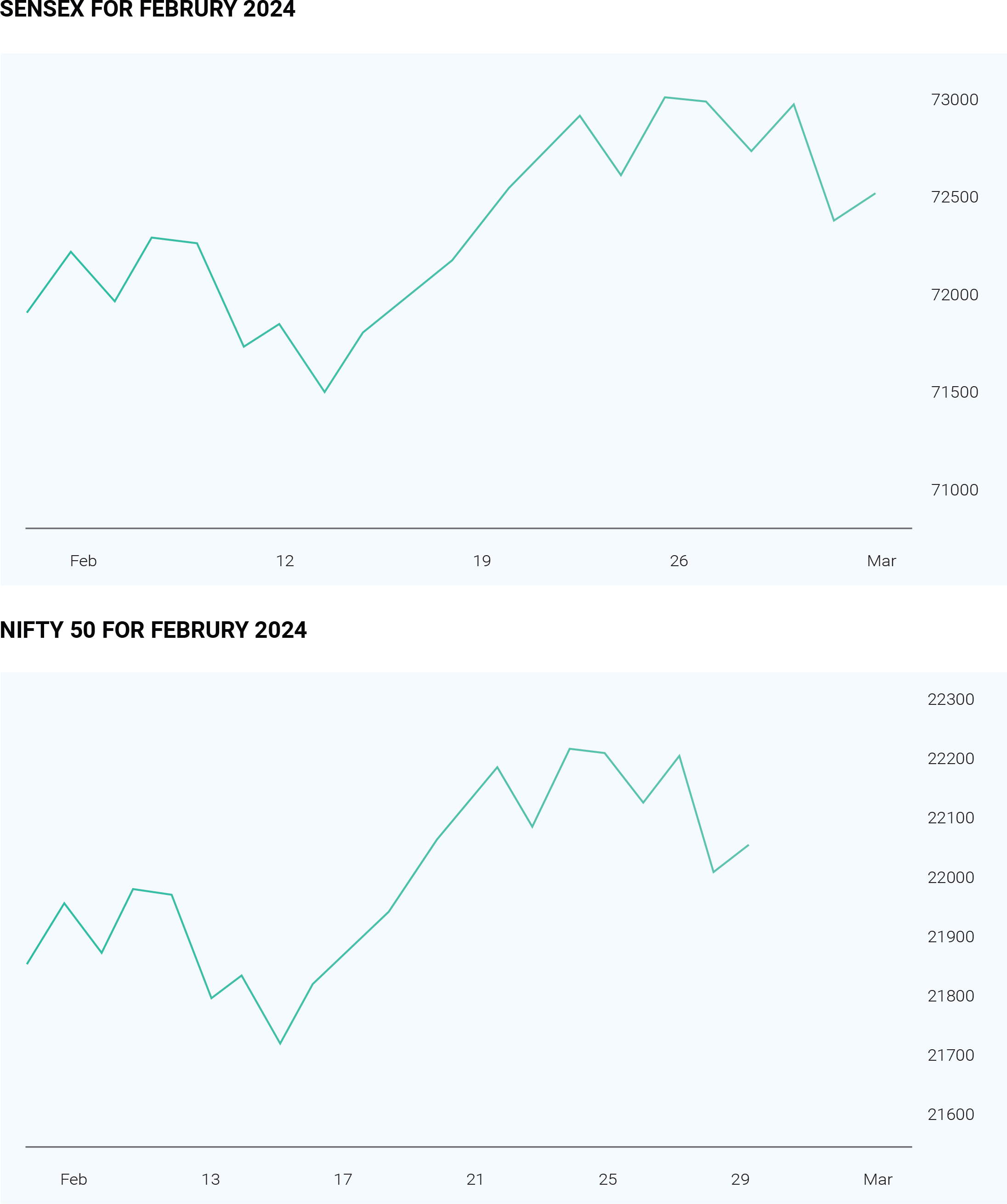Click Feb label on Sensex timeline
Image resolution: width=1007 pixels, height=1204 pixels.
pos(83,561)
